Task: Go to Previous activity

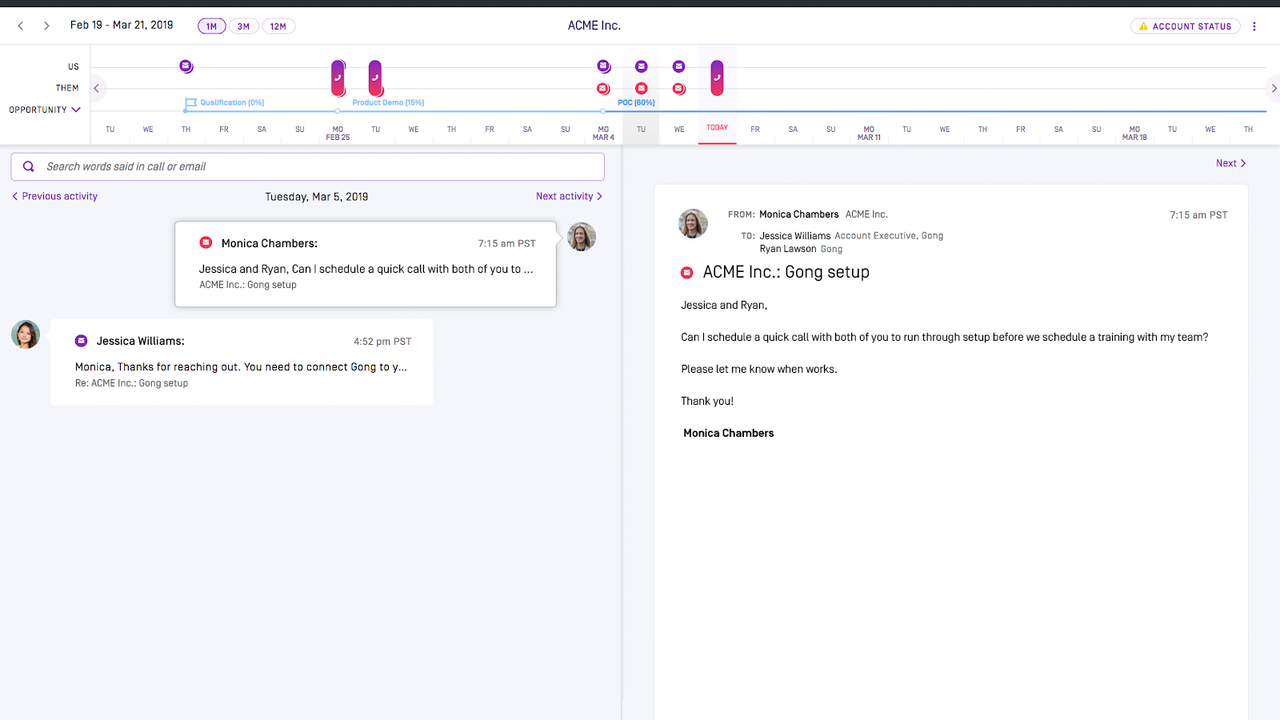Action: 55,196
